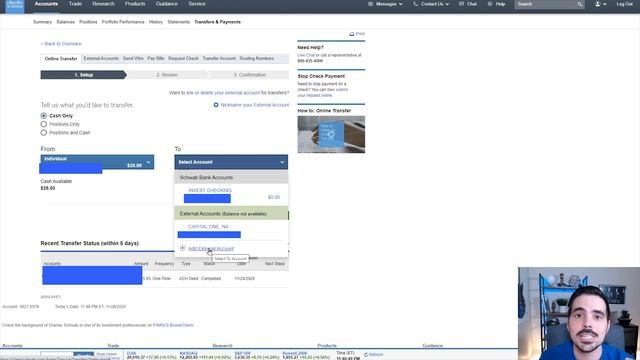Switch to the Transfer Account tab
This screenshot has width=640, height=360.
(219, 59)
